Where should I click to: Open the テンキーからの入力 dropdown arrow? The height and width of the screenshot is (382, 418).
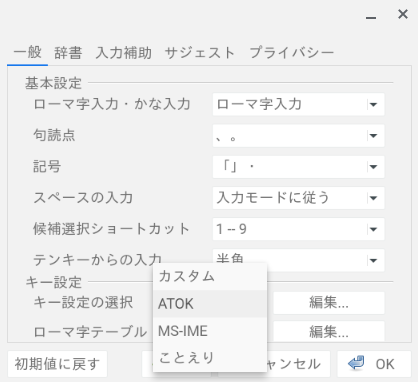coord(374,260)
